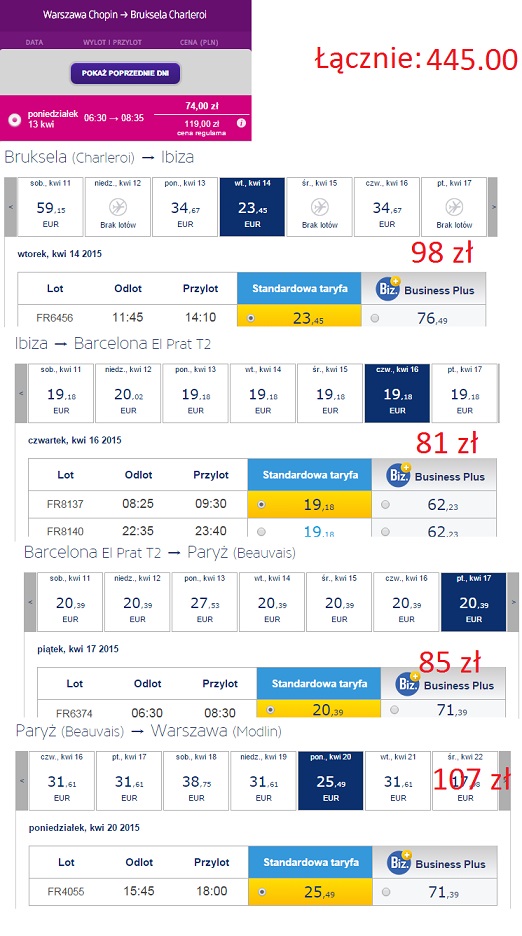522x936 pixels.
Task: Select the Business Plus 76,49 fare for FR6456
Action: [x=374, y=318]
